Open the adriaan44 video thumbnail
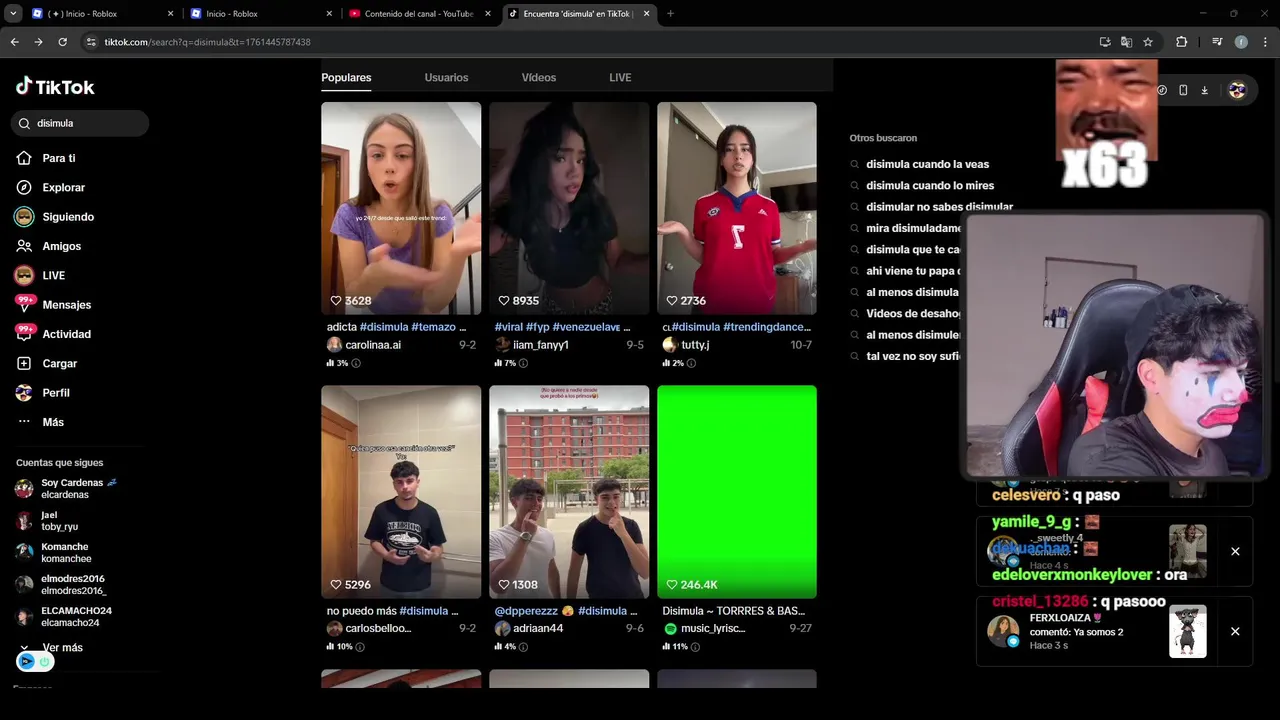Viewport: 1280px width, 720px height. tap(569, 492)
